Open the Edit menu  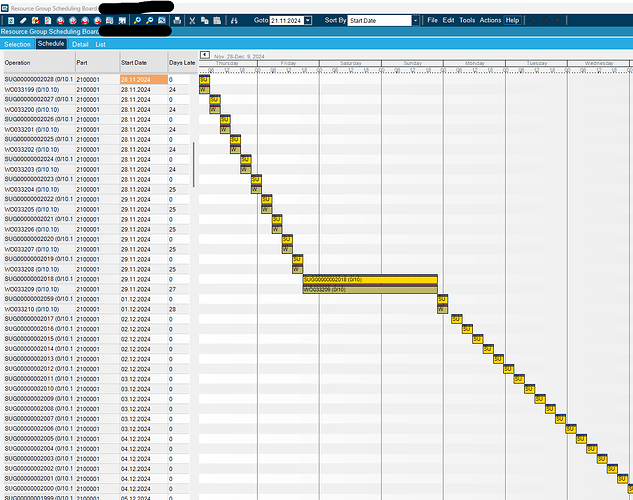coord(448,20)
